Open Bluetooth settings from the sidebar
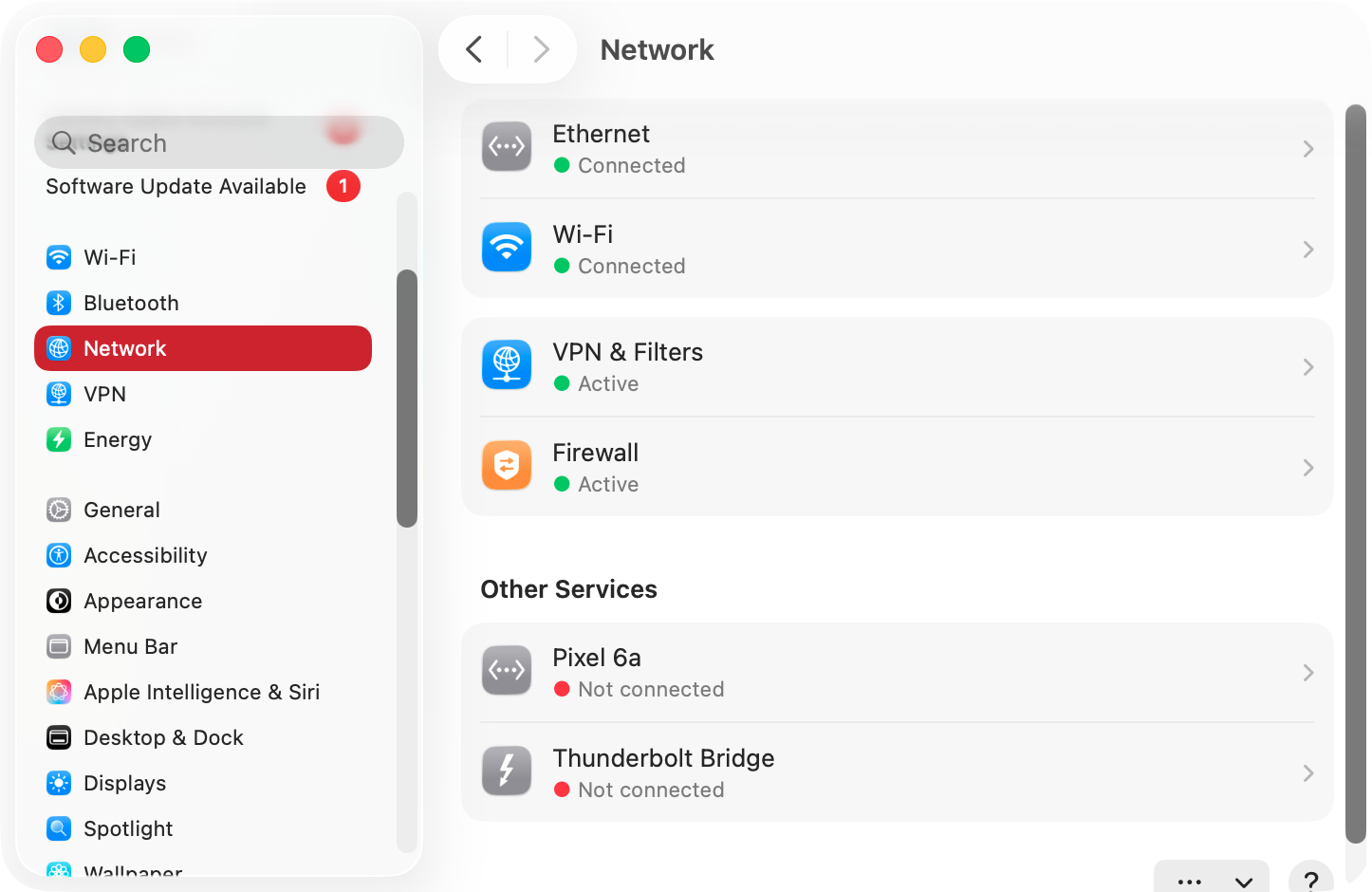The height and width of the screenshot is (892, 1372). pyautogui.click(x=59, y=303)
